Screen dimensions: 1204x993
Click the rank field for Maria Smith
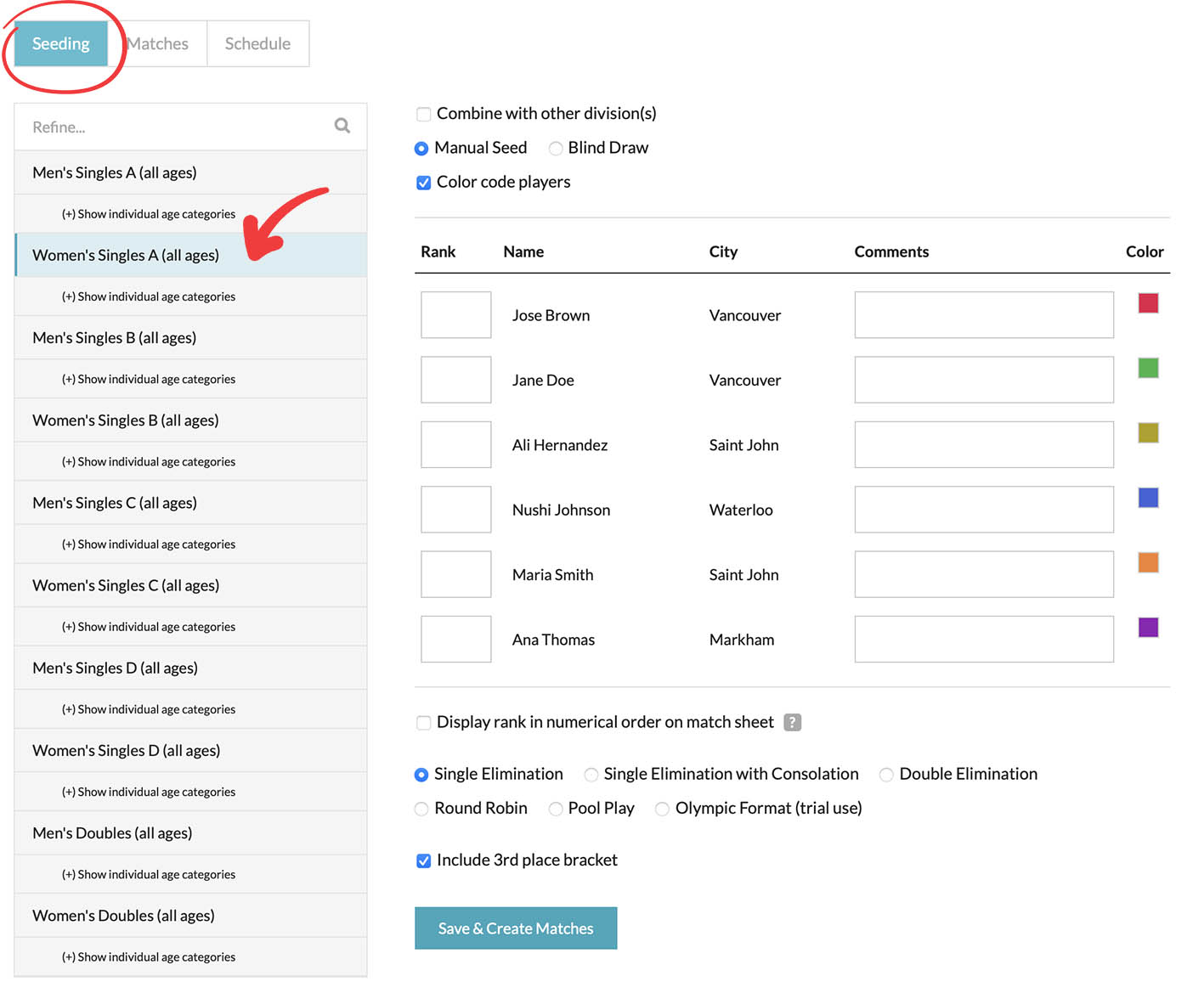click(x=455, y=574)
